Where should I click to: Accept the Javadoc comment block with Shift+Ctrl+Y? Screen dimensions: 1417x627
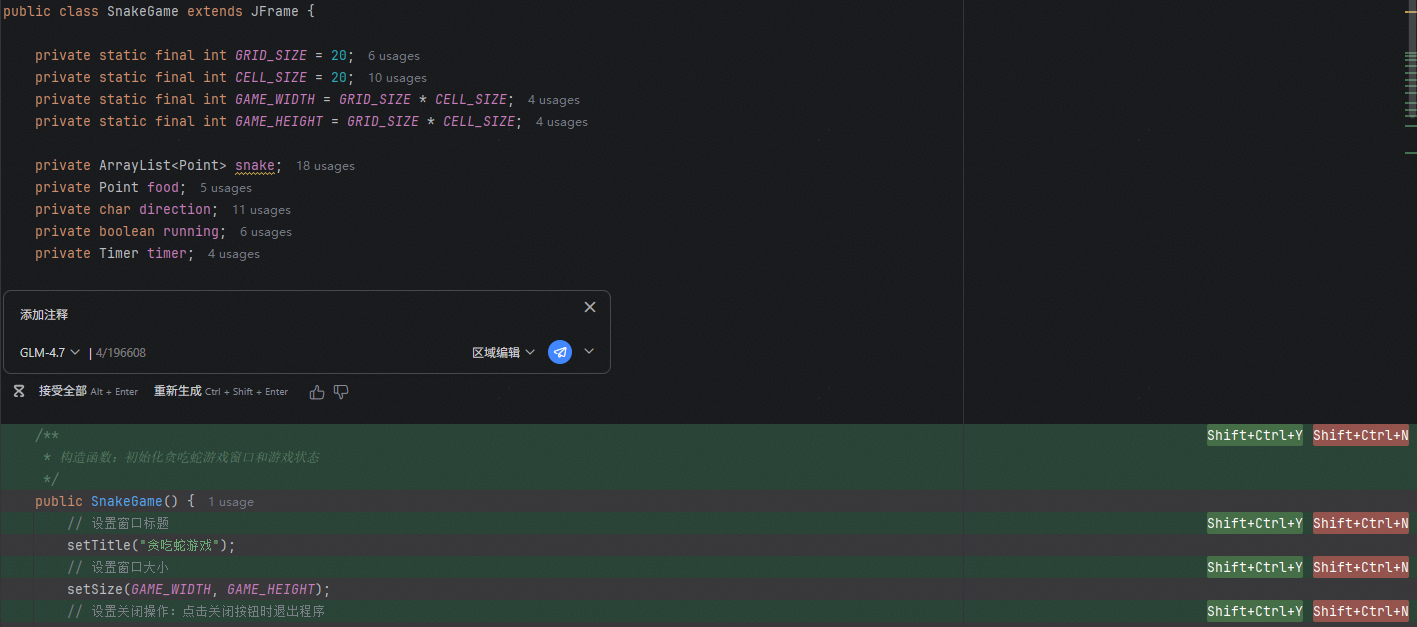tap(1254, 435)
